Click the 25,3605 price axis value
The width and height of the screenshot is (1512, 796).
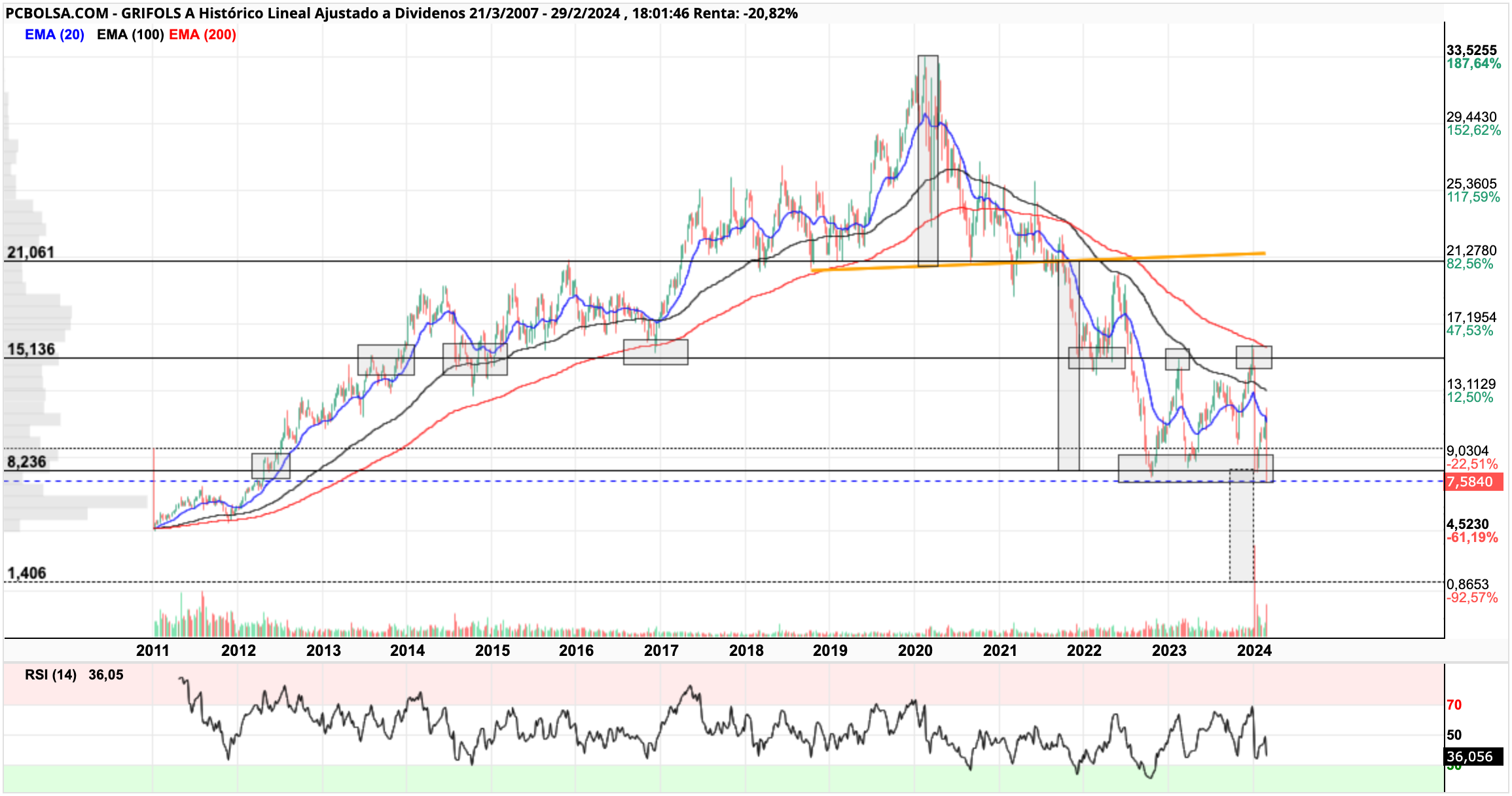tap(1471, 184)
